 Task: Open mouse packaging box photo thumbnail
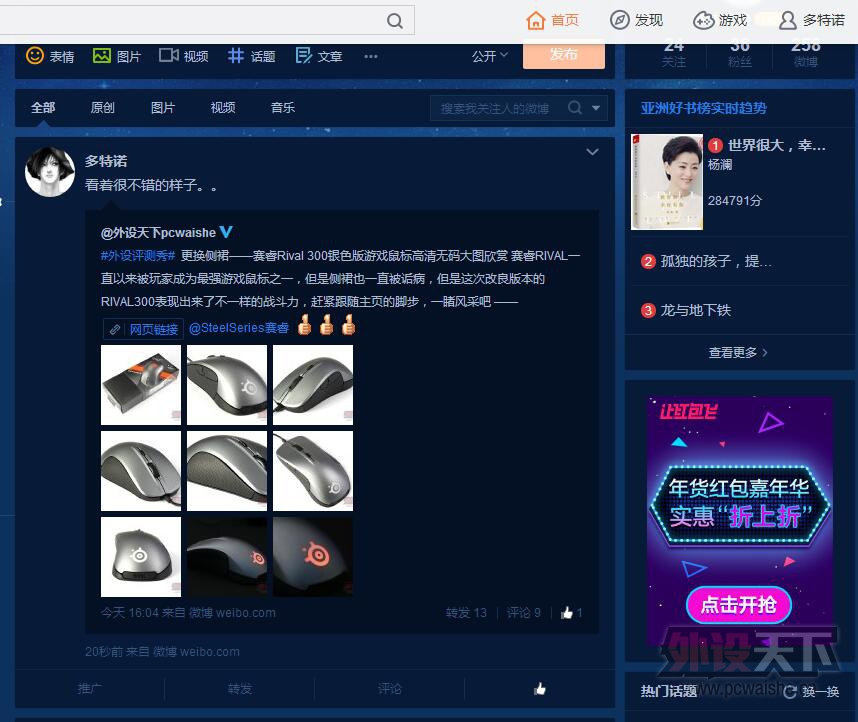click(141, 385)
